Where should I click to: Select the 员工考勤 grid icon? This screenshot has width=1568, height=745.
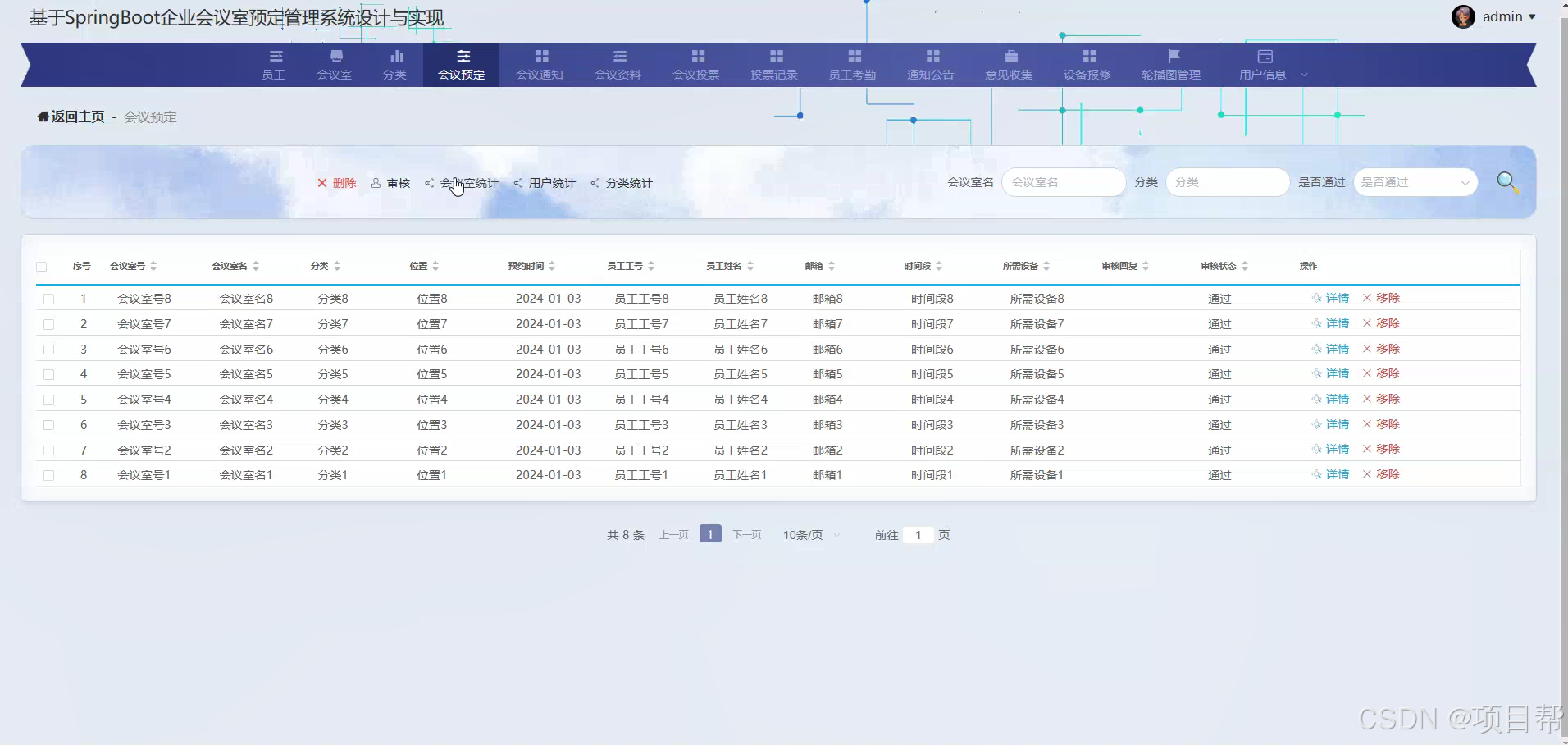coord(855,56)
